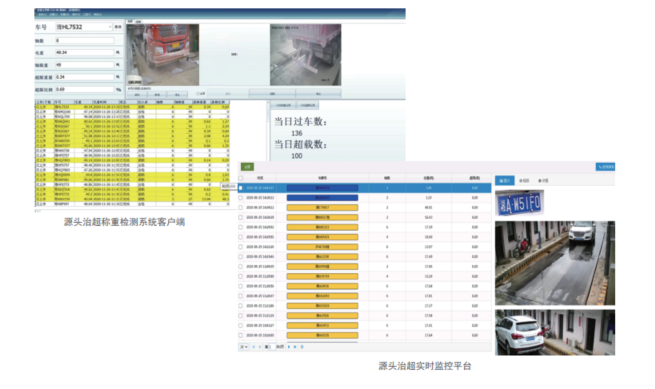Check the box on the highlighted blue row
The height and width of the screenshot is (389, 655).
(x=240, y=188)
